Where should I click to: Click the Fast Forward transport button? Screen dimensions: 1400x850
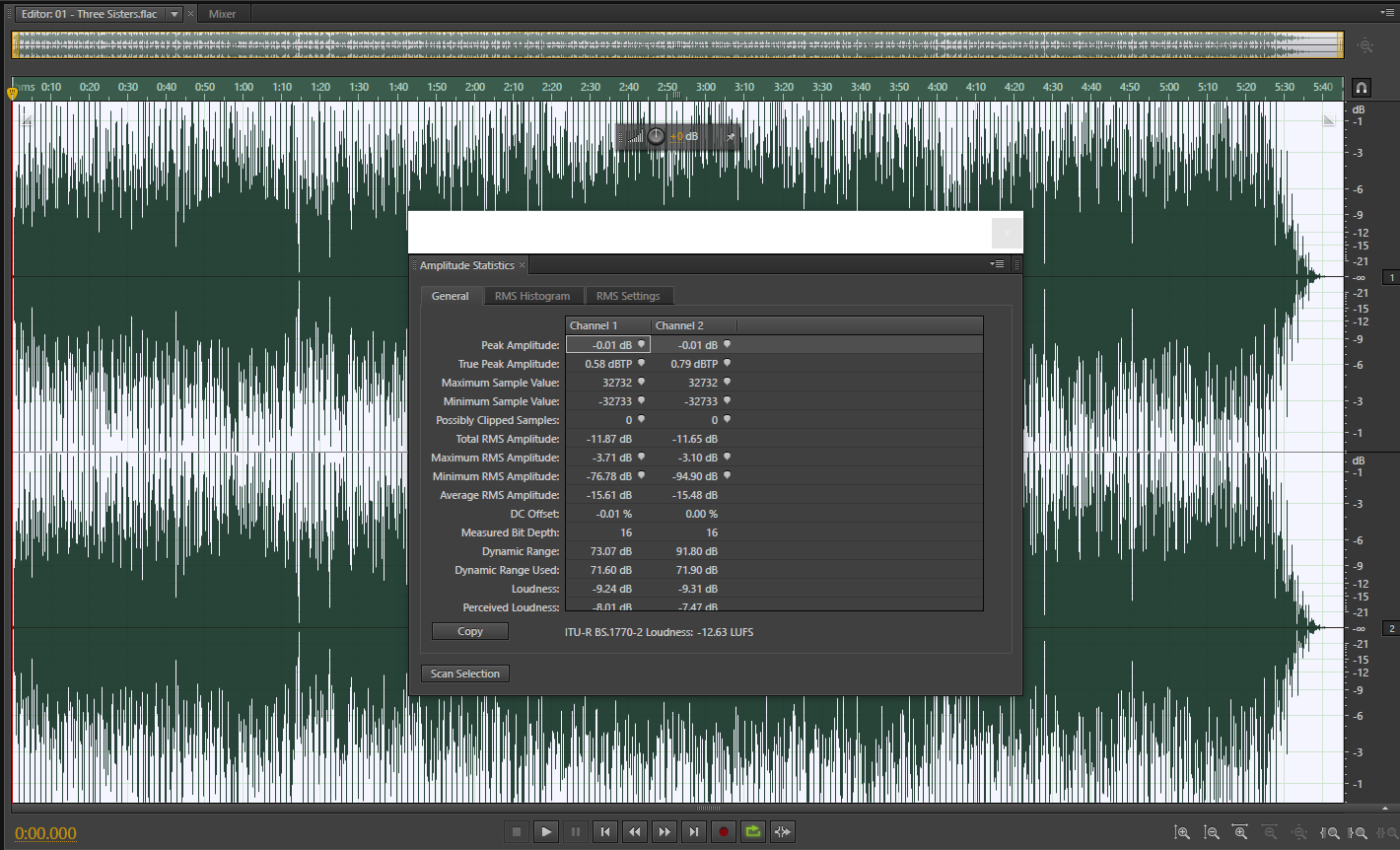665,831
